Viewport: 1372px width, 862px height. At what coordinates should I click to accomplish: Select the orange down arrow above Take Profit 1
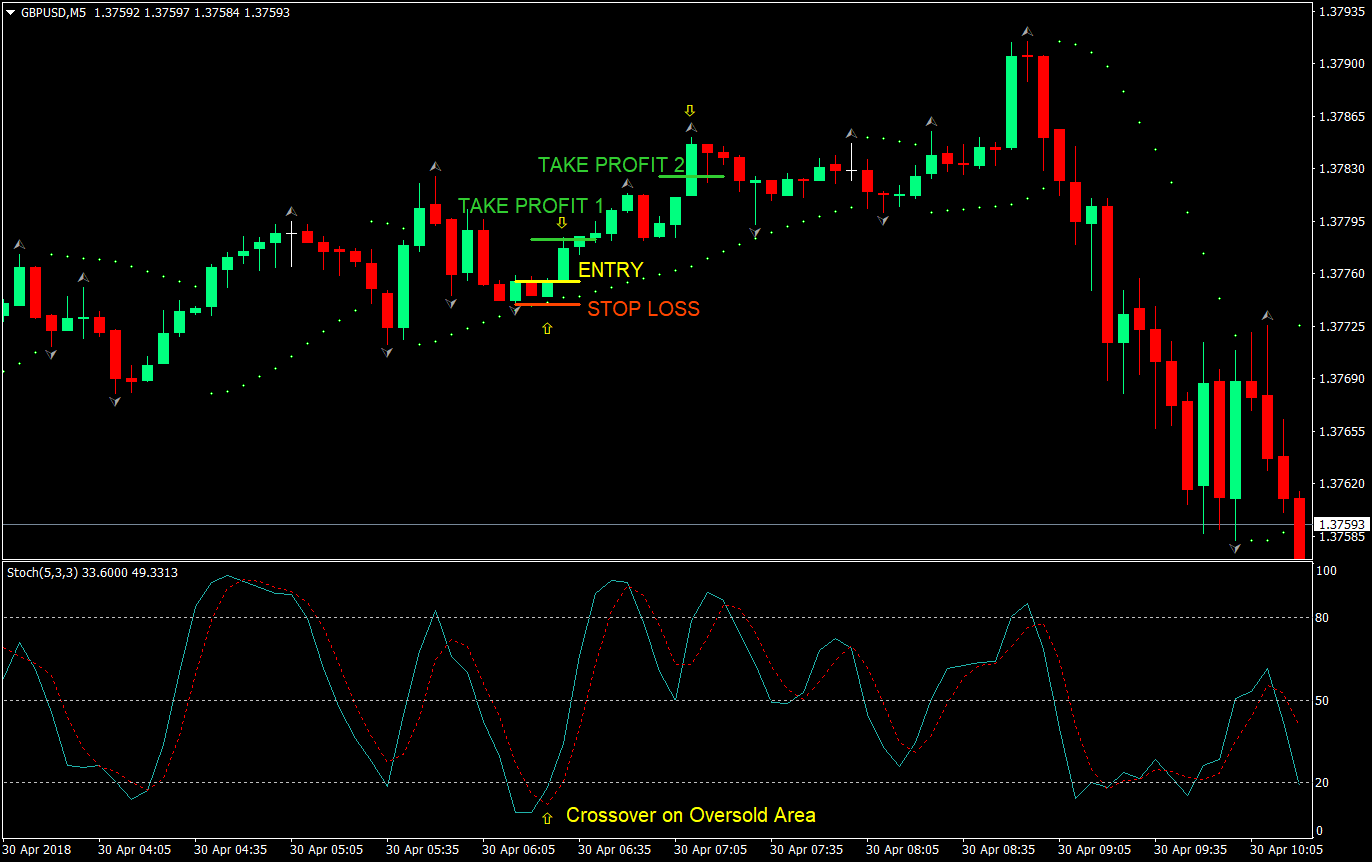point(562,222)
